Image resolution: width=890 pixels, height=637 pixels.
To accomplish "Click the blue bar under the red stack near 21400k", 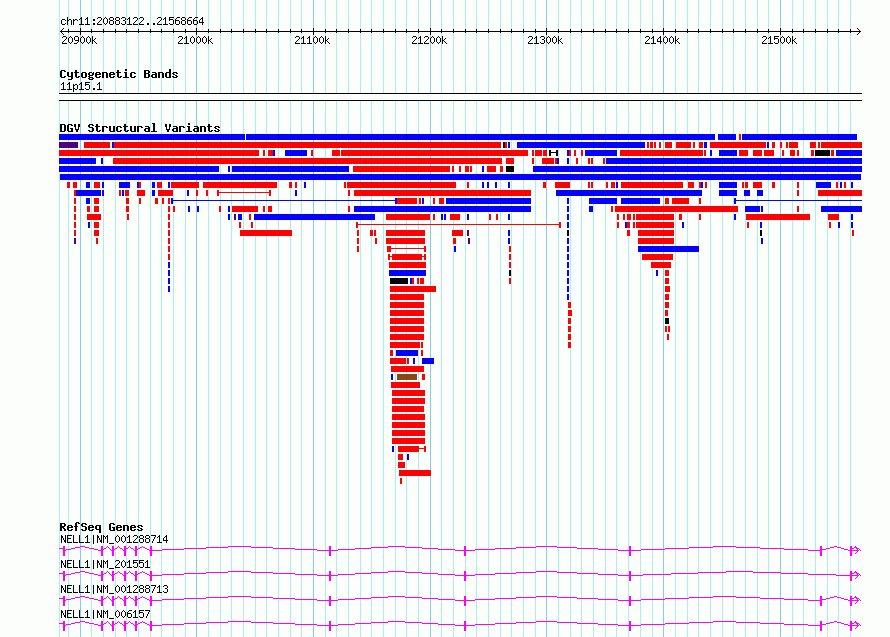I will (x=669, y=249).
